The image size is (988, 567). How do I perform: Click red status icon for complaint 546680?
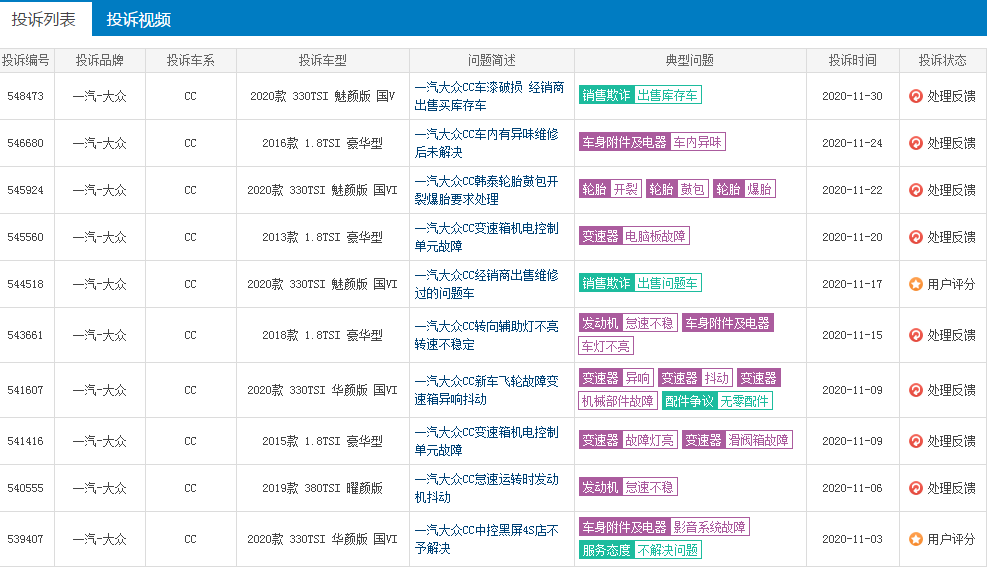pos(915,143)
